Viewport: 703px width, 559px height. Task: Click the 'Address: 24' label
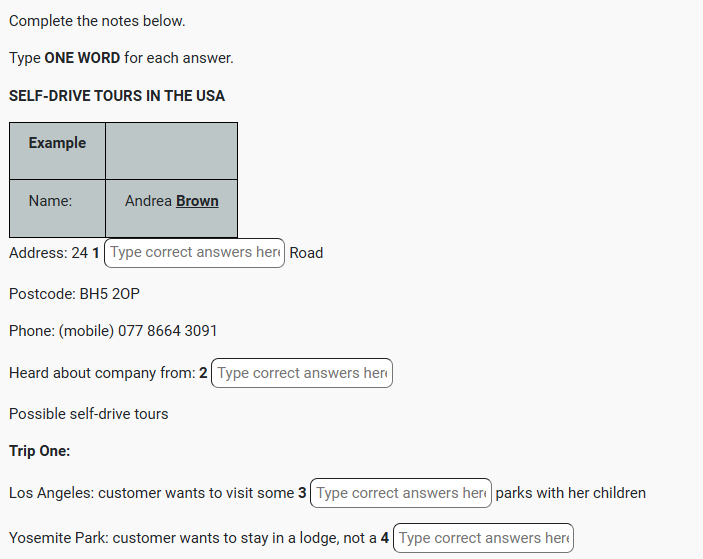tap(48, 253)
